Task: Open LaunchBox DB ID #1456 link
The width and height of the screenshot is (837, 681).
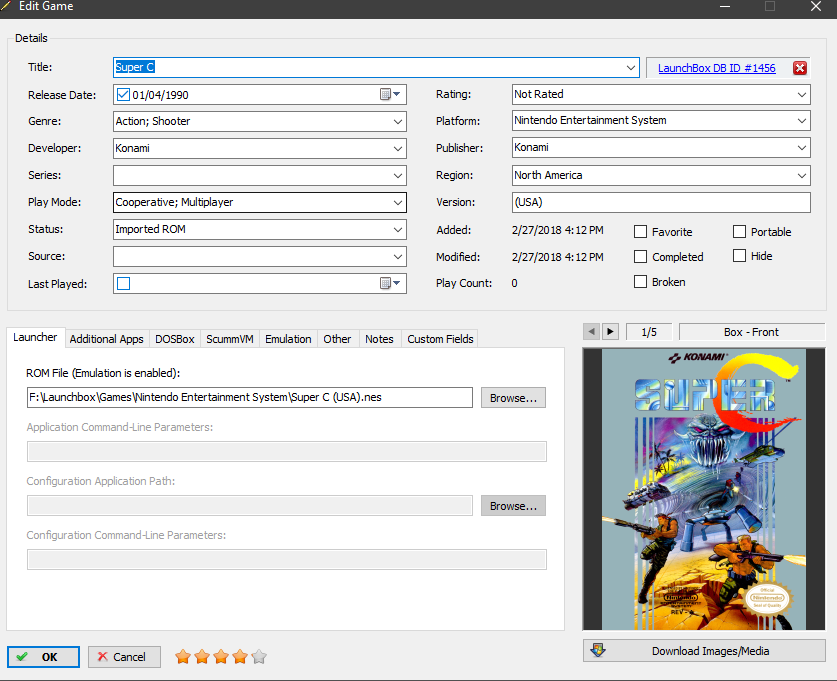Action: [716, 68]
